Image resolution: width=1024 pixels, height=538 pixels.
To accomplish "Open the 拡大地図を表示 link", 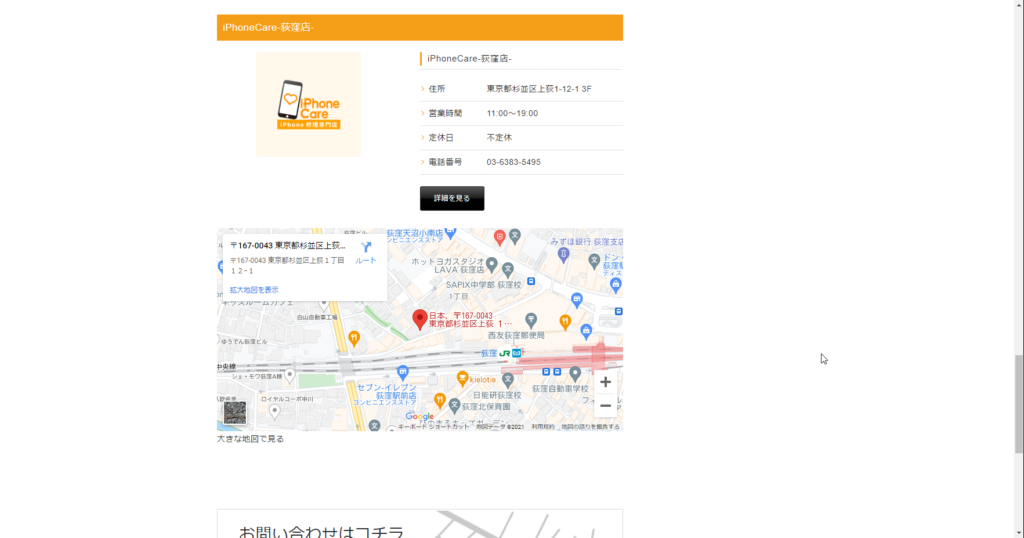I will (254, 290).
